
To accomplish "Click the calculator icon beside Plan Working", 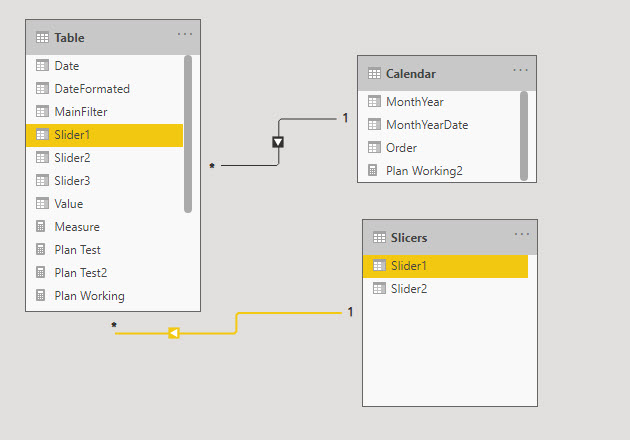I will click(x=41, y=295).
